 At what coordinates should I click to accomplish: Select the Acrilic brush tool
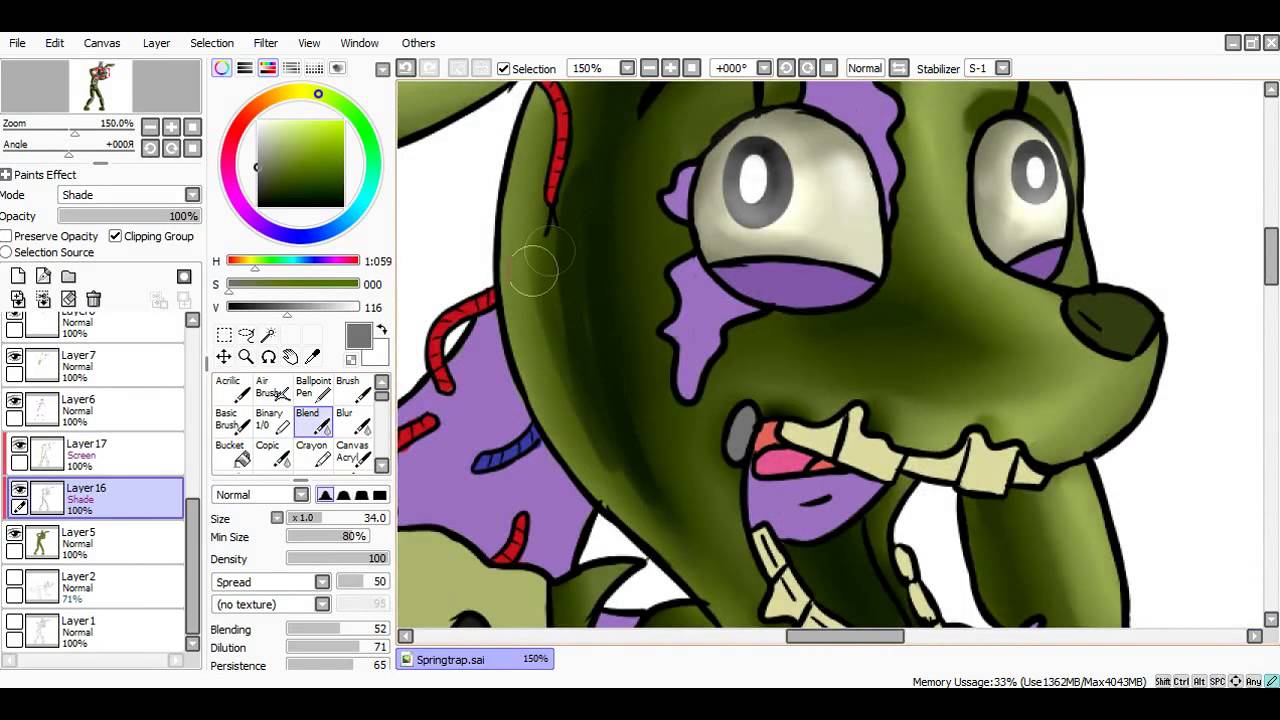[x=232, y=388]
